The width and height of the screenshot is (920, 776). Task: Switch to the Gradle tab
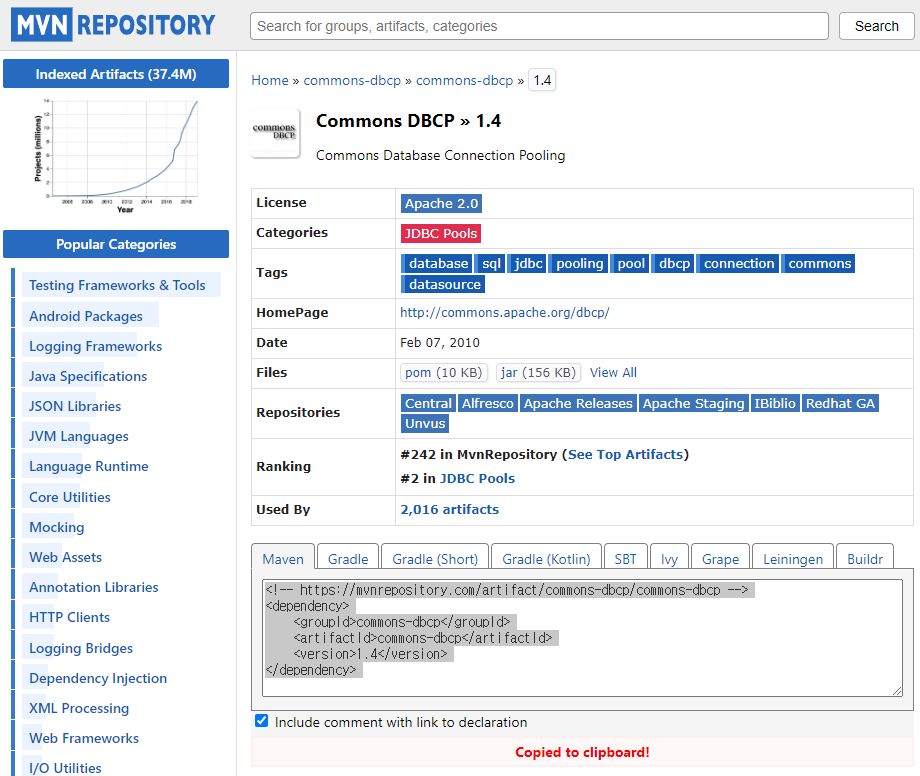(348, 558)
